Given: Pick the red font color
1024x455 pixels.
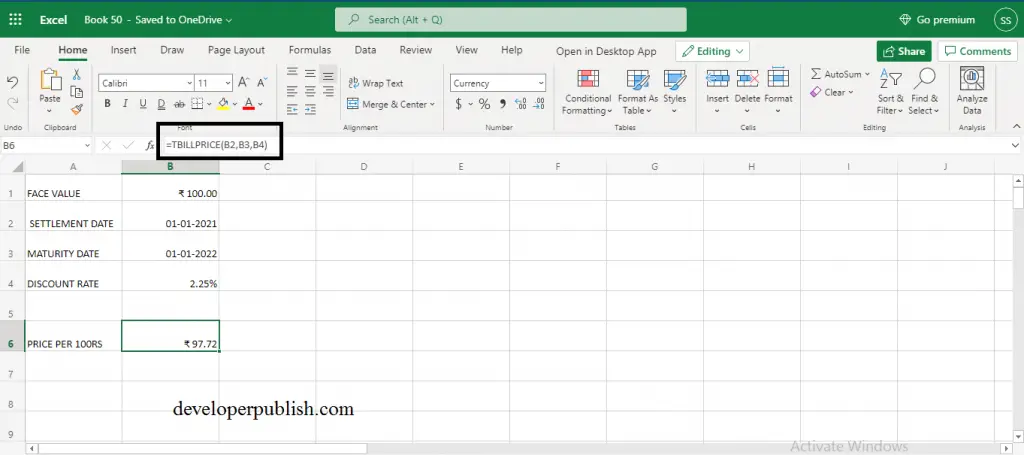Looking at the screenshot, I should tap(249, 104).
